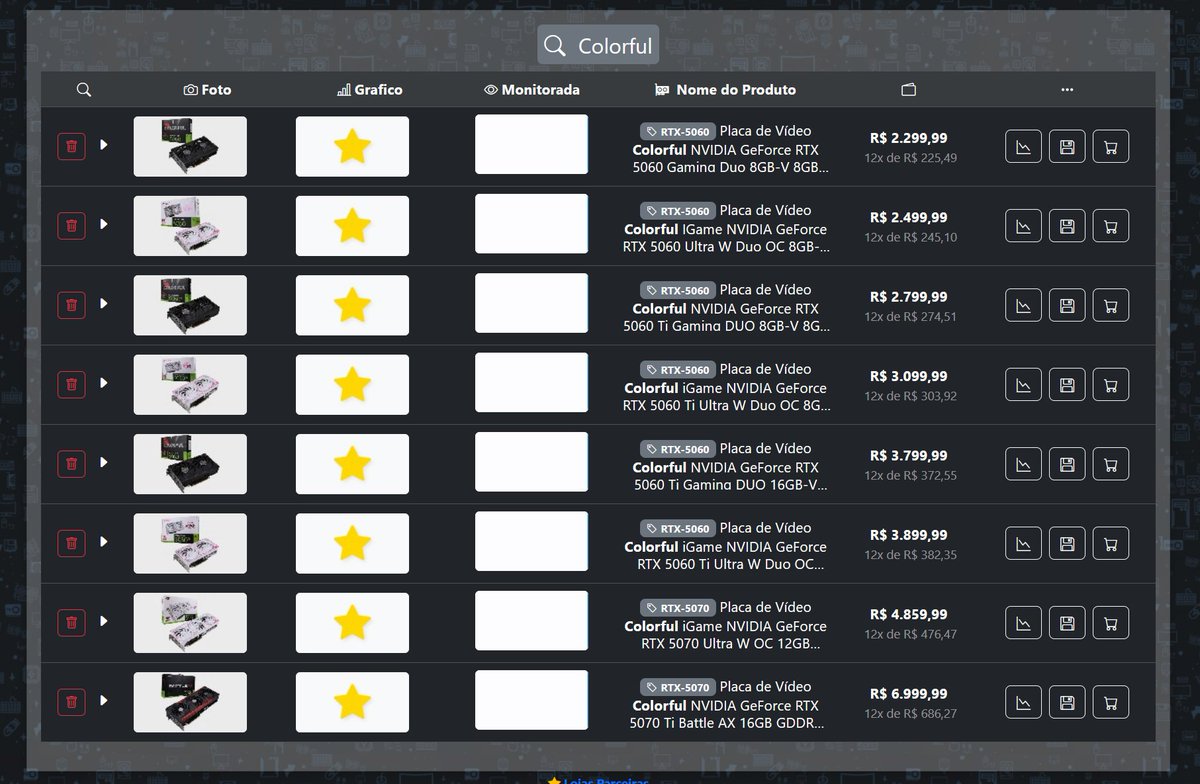Toggle Monitorada box for R$ 2.299,99 item
The height and width of the screenshot is (784, 1200).
click(531, 145)
